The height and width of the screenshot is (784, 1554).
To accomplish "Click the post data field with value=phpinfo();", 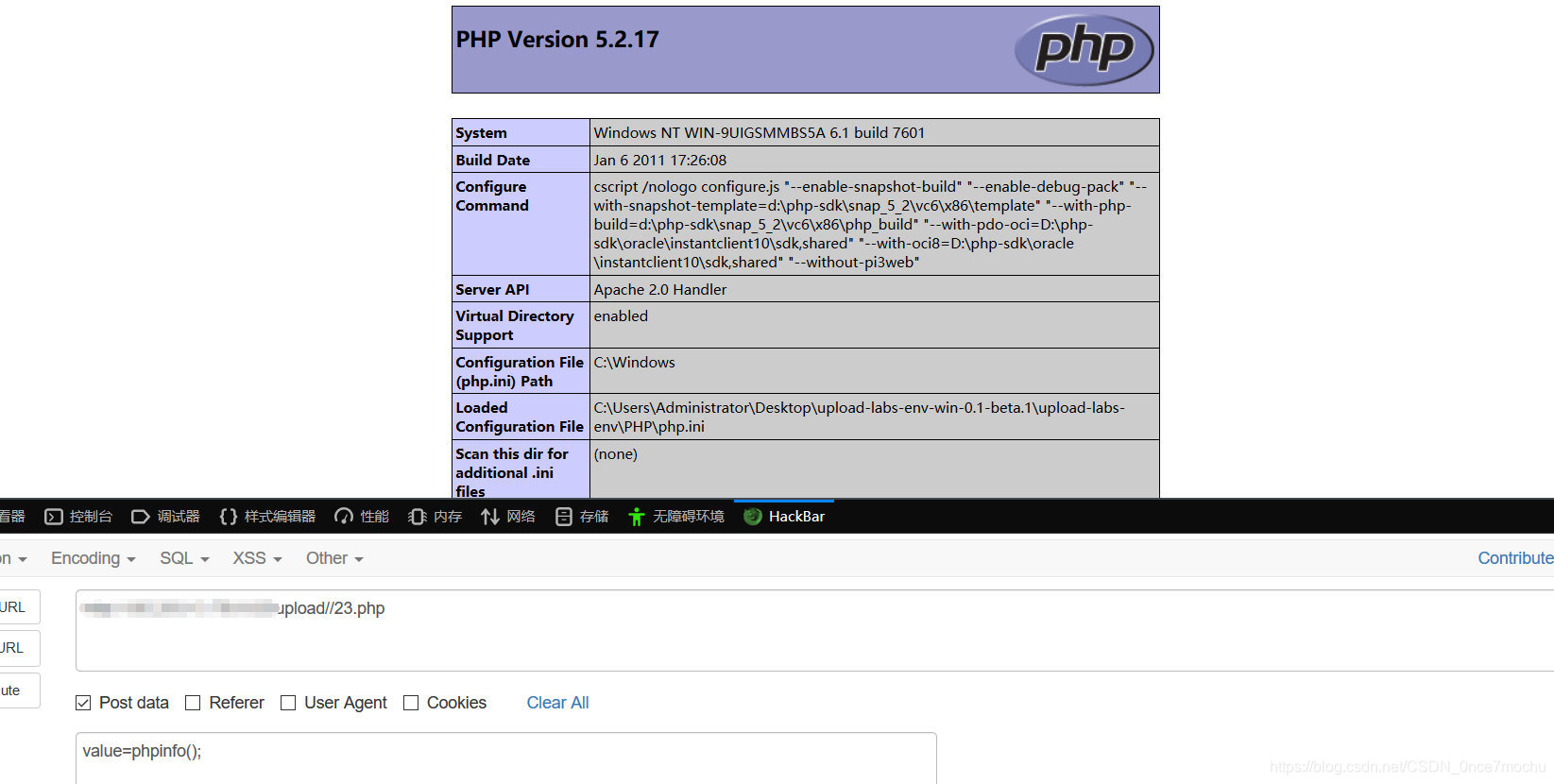I will click(506, 758).
